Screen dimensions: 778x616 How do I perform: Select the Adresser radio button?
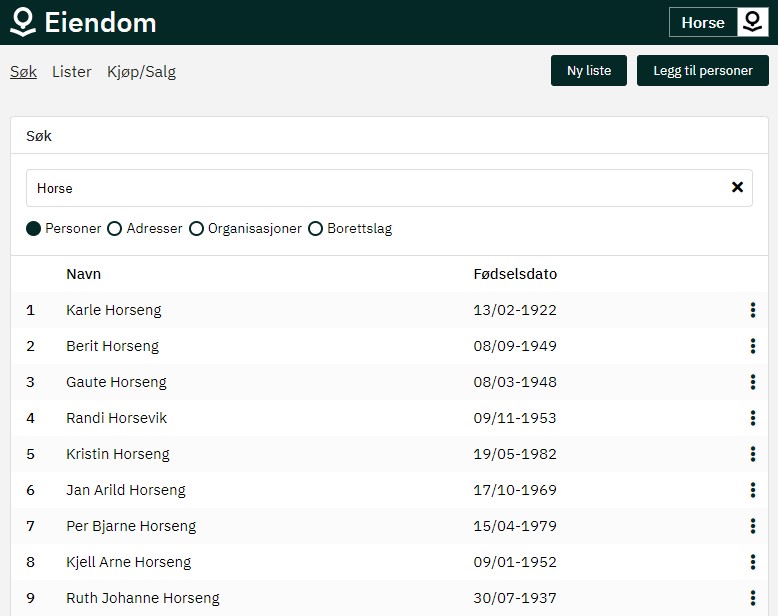pyautogui.click(x=115, y=228)
